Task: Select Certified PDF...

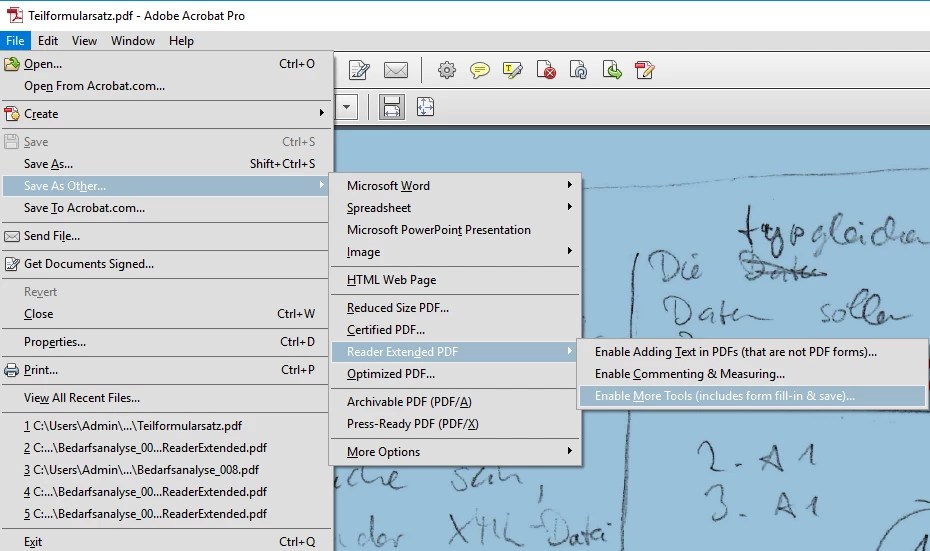Action: (455, 330)
